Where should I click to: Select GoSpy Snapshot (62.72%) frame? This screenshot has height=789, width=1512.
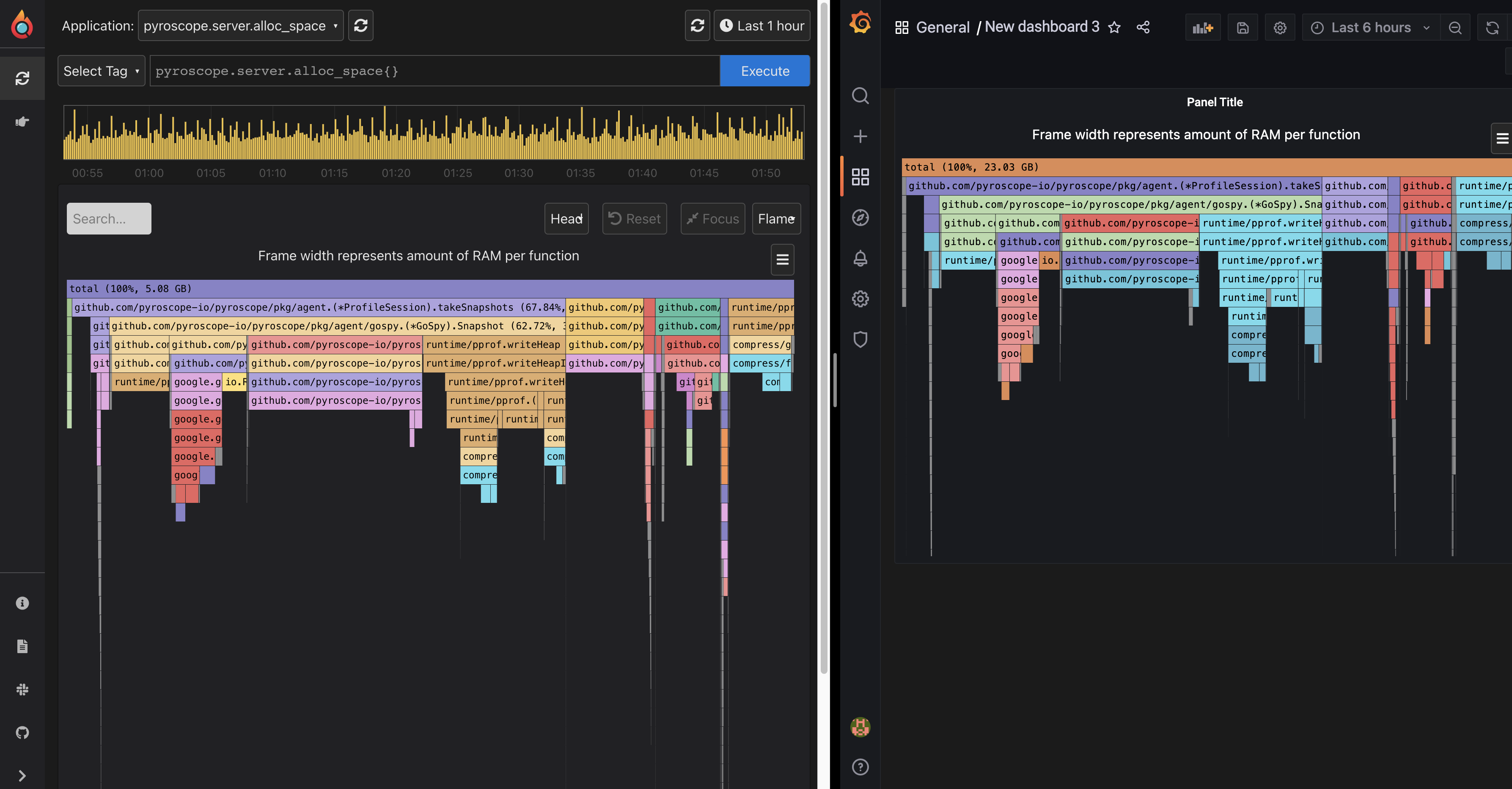click(338, 326)
